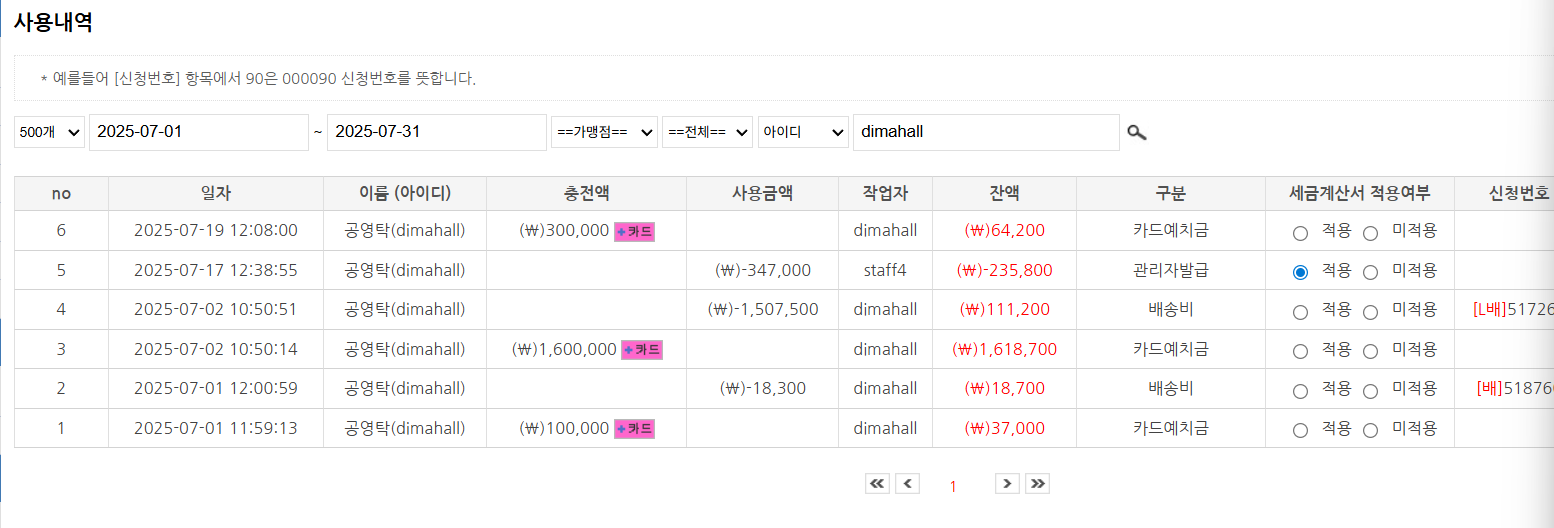Expand the ==가맹점== dropdown
The height and width of the screenshot is (528, 1554).
click(604, 132)
